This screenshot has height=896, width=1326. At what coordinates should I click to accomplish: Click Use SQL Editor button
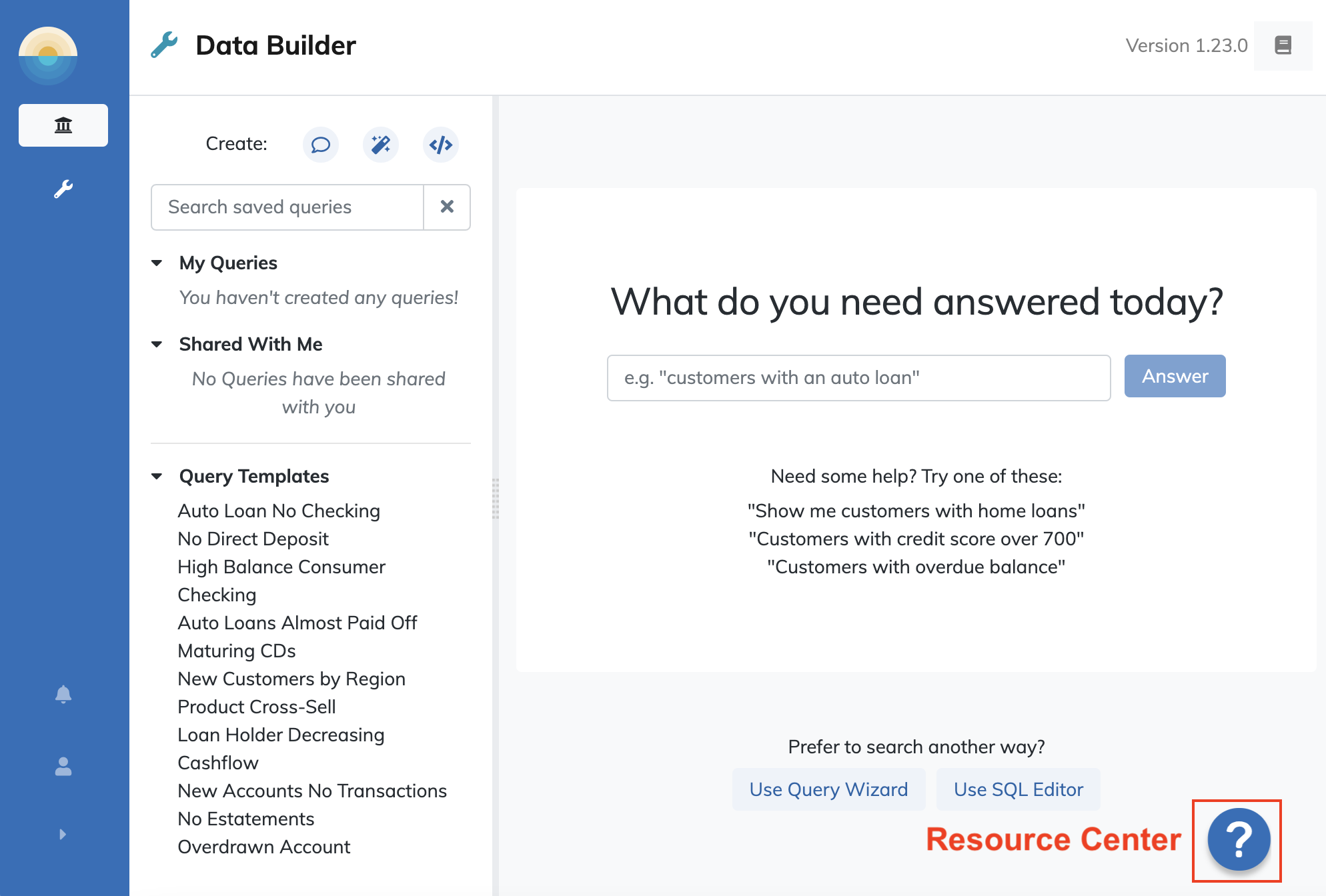(1019, 789)
